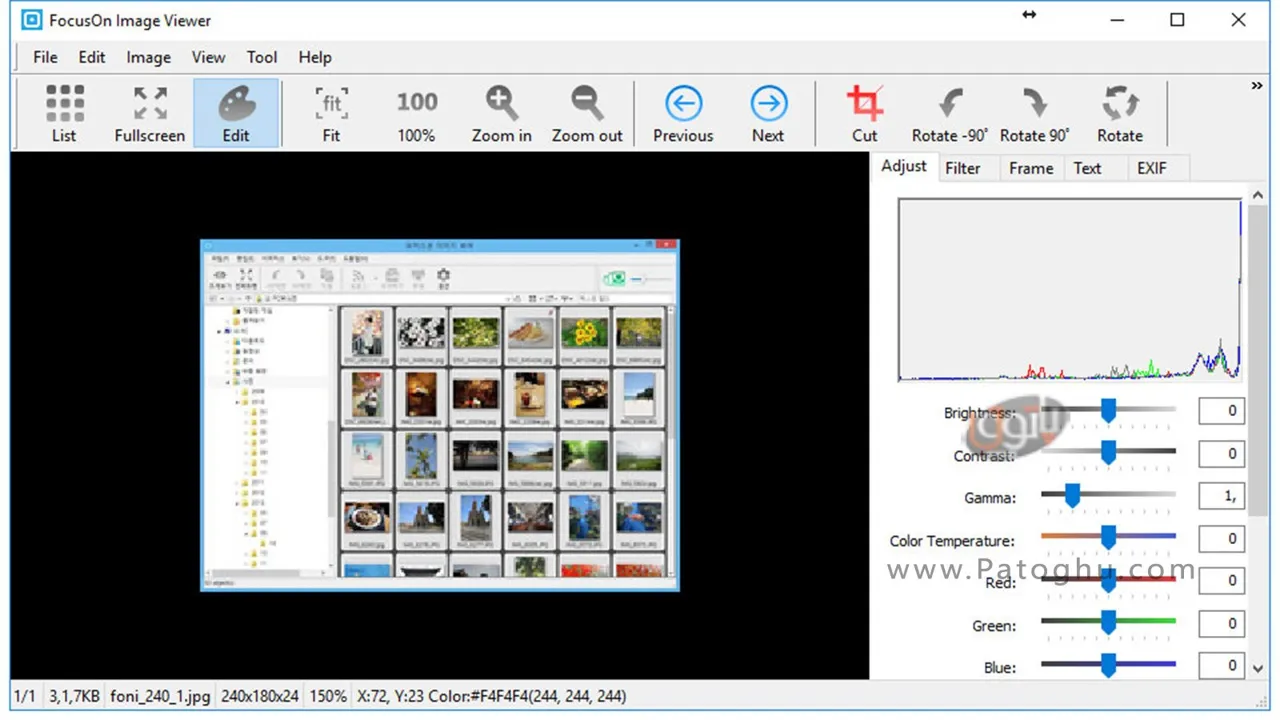Click the Gamma slider handle
The height and width of the screenshot is (720, 1280).
1072,496
